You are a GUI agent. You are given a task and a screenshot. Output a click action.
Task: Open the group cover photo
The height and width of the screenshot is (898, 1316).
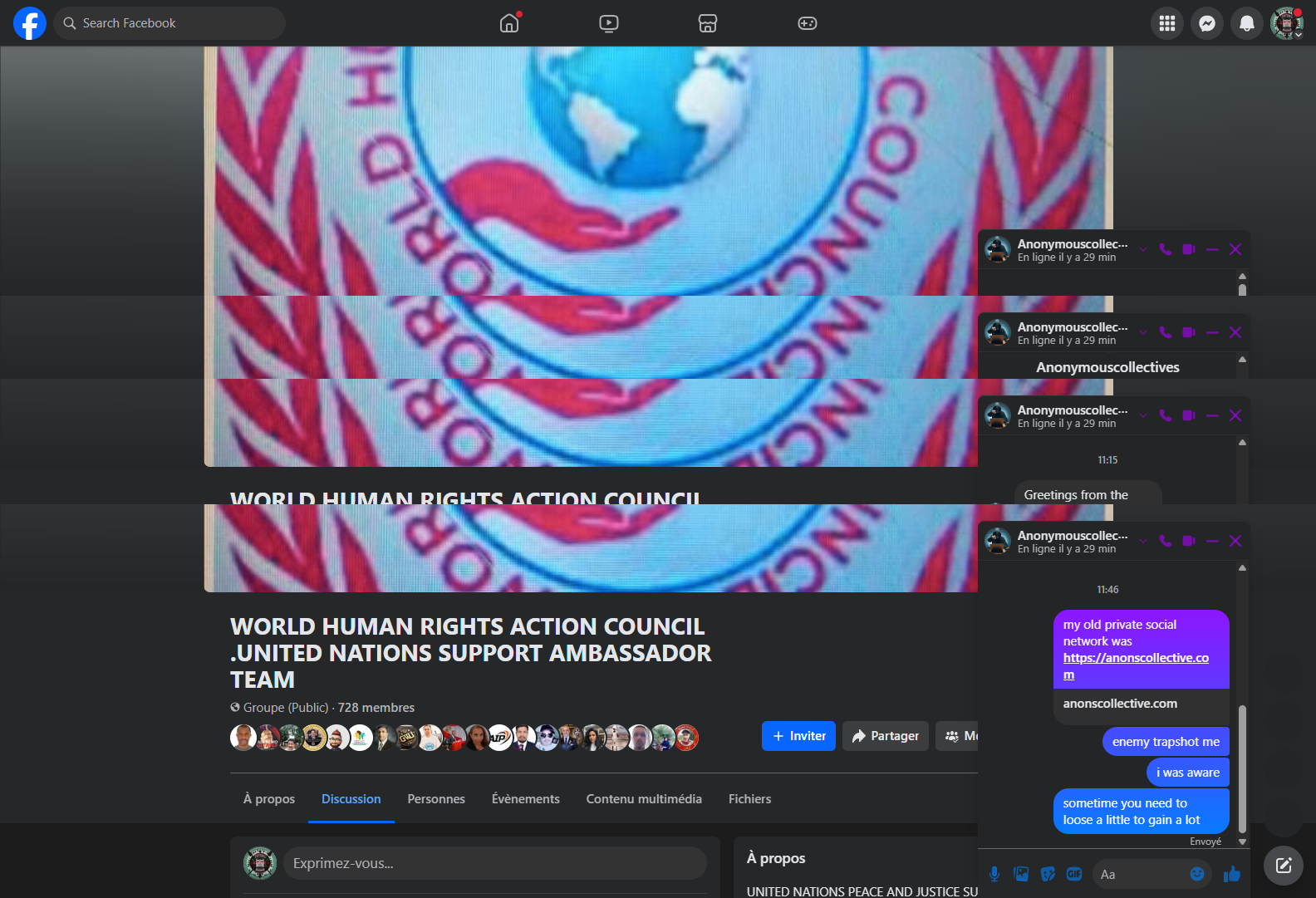591,170
